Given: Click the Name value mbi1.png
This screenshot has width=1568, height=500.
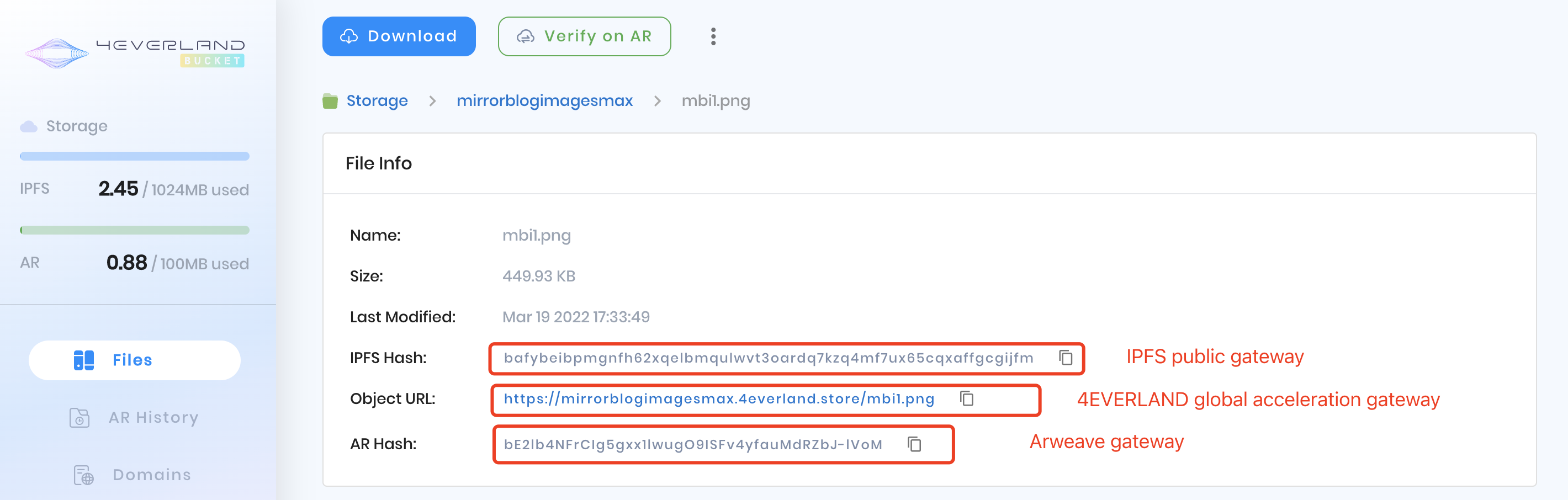Looking at the screenshot, I should 536,236.
